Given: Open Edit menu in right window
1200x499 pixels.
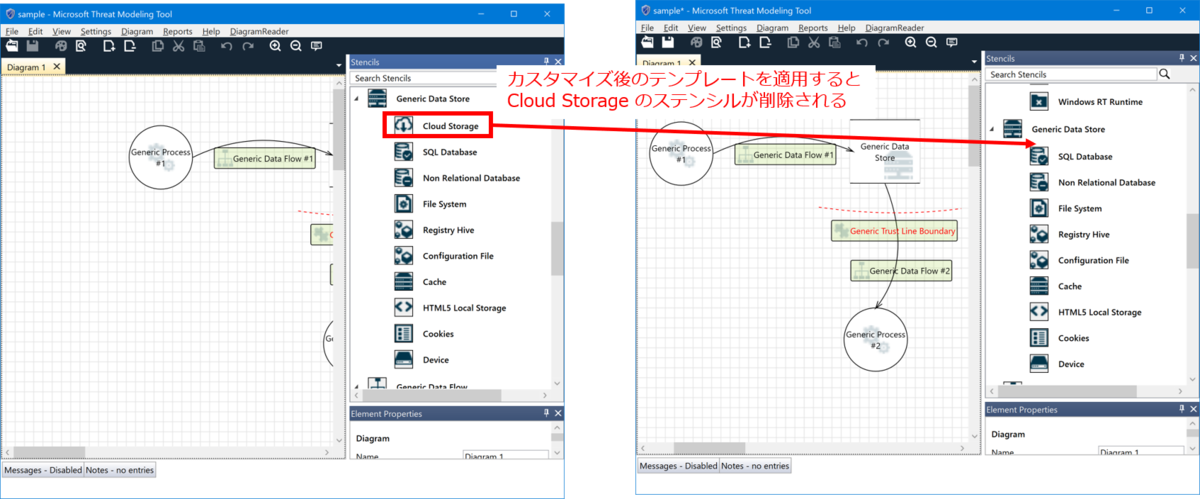Looking at the screenshot, I should (x=671, y=28).
